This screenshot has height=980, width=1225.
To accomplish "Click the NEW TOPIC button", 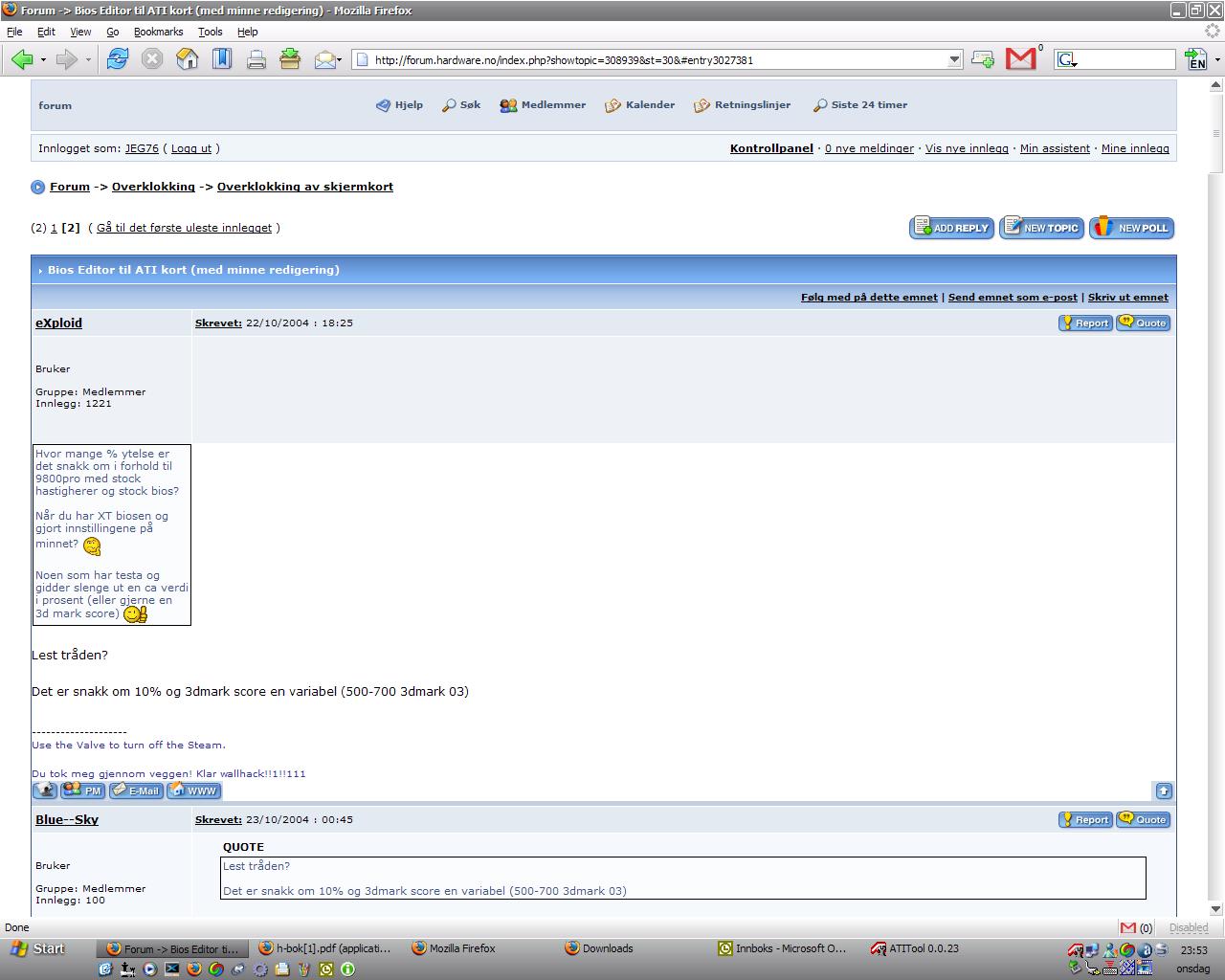I will (1041, 228).
